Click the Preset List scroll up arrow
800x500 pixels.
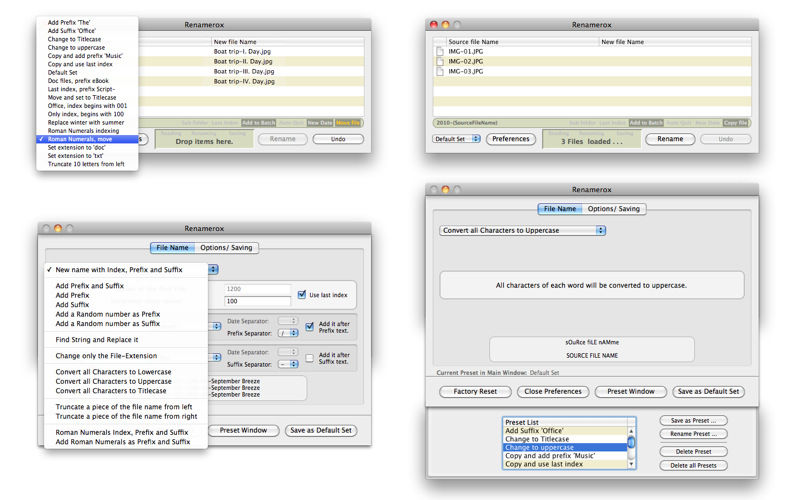click(631, 431)
